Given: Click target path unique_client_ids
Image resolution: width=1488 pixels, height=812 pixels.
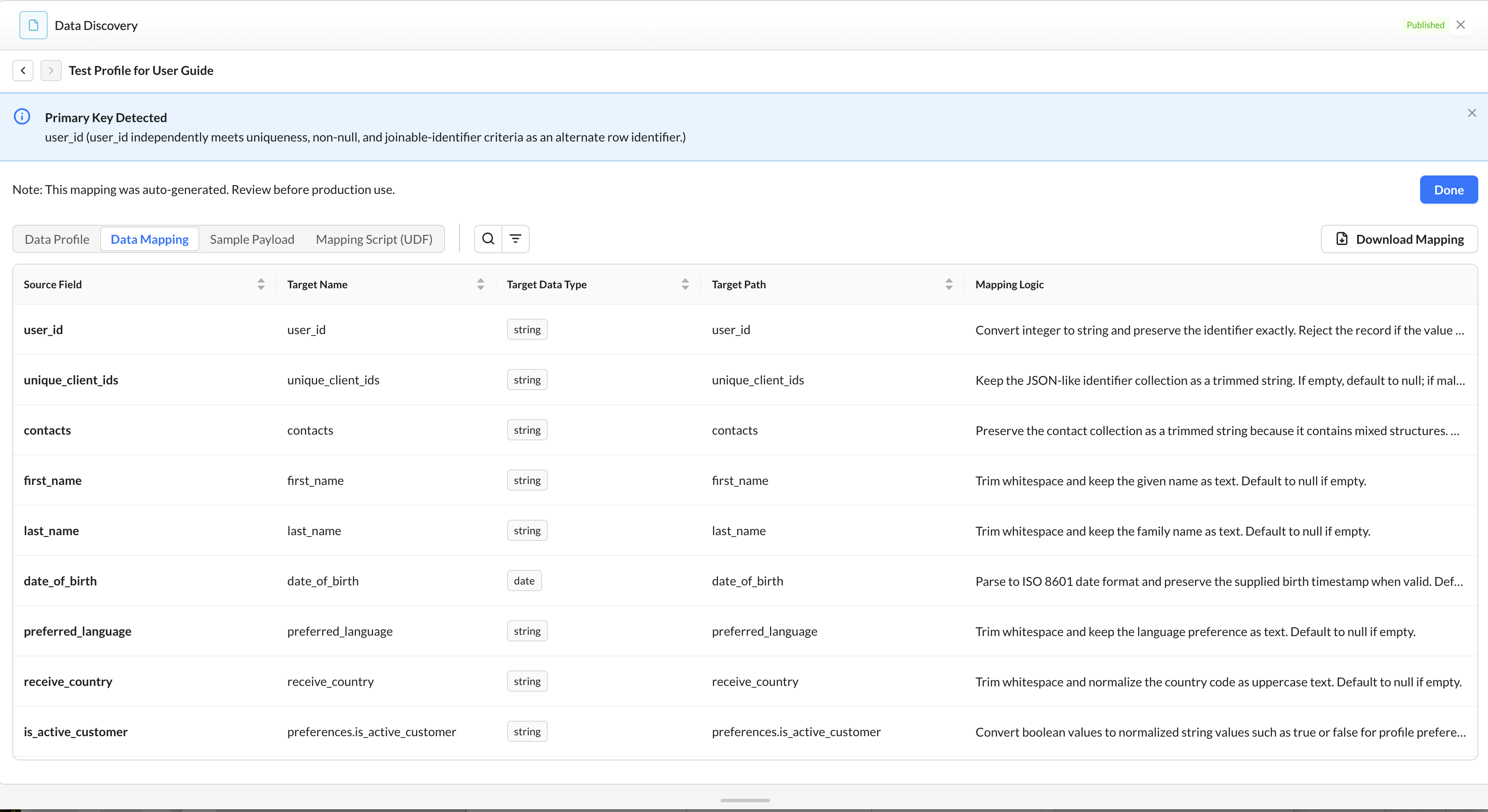Looking at the screenshot, I should 758,380.
